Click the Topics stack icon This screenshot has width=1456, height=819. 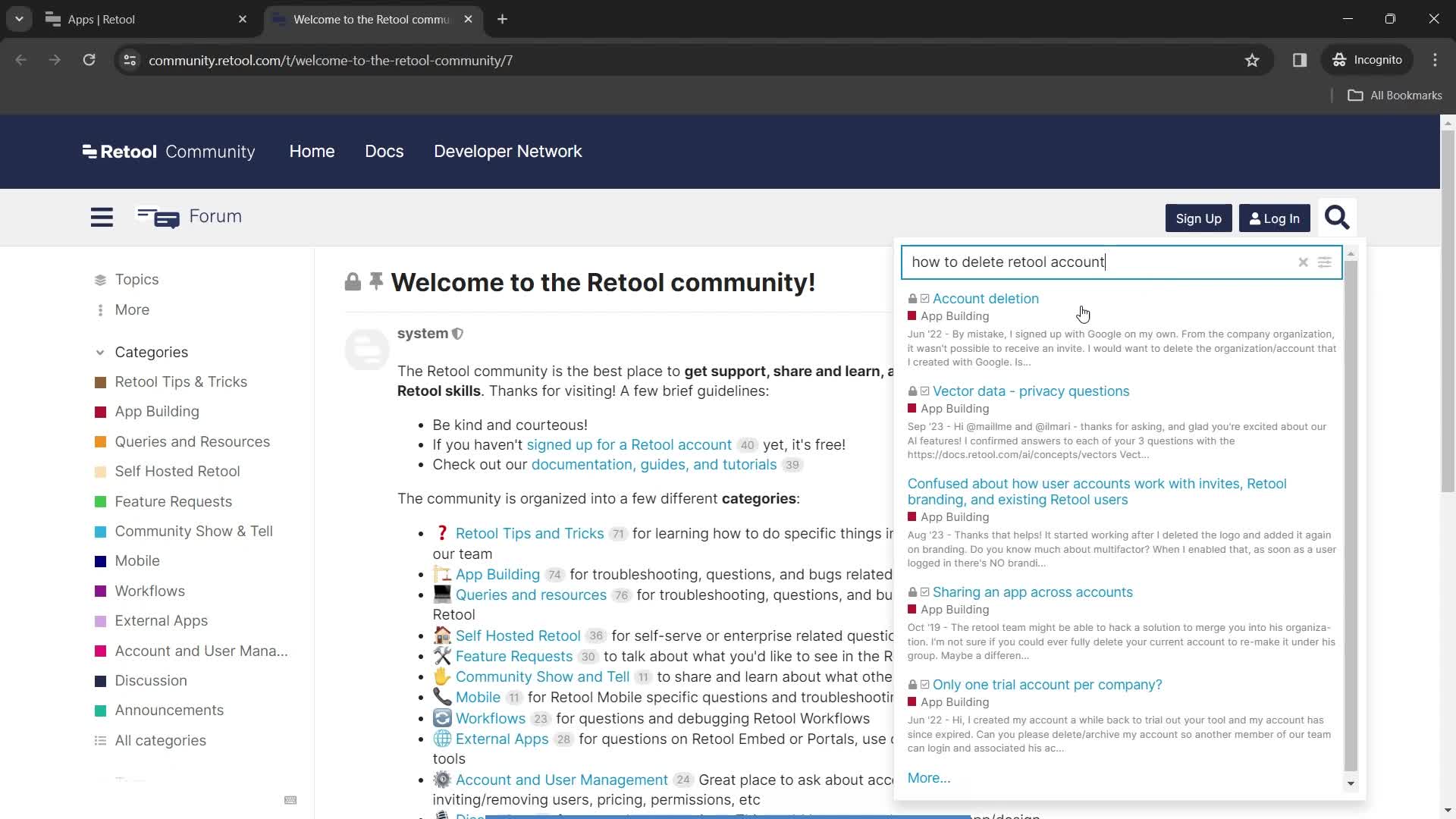tap(100, 280)
